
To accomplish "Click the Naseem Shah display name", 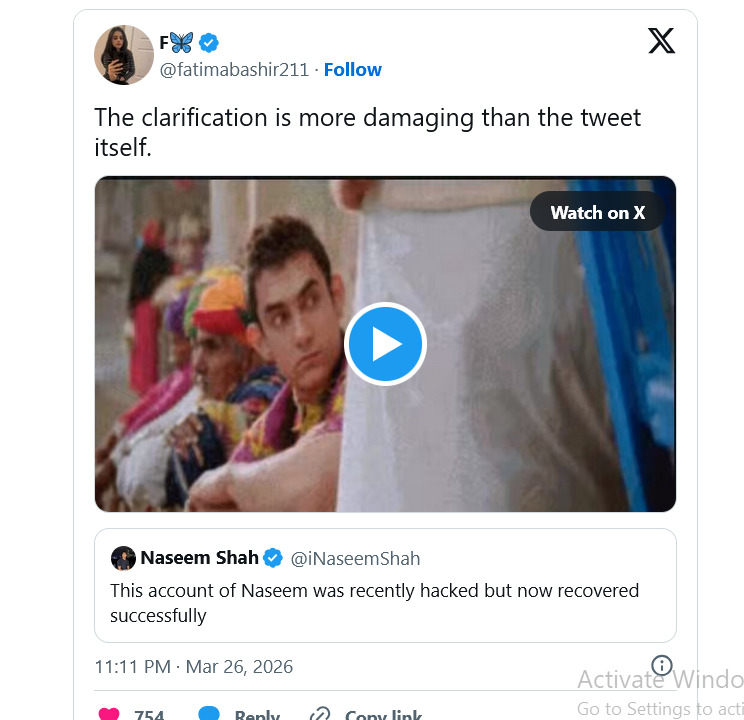I will (199, 558).
